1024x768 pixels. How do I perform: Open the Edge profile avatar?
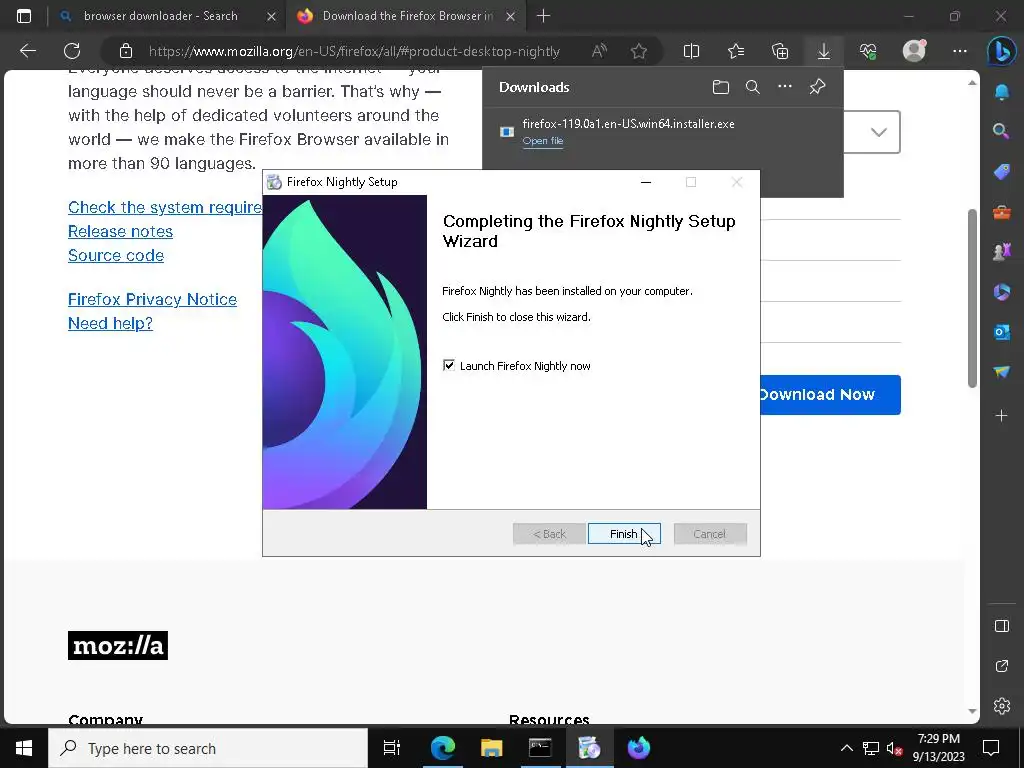[914, 51]
